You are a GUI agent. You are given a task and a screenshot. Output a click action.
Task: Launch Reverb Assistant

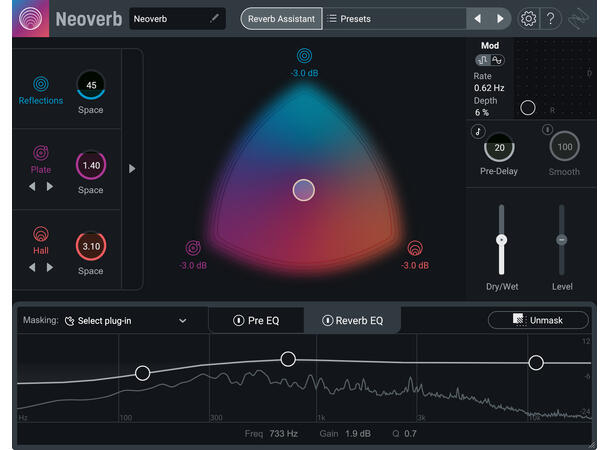click(281, 19)
